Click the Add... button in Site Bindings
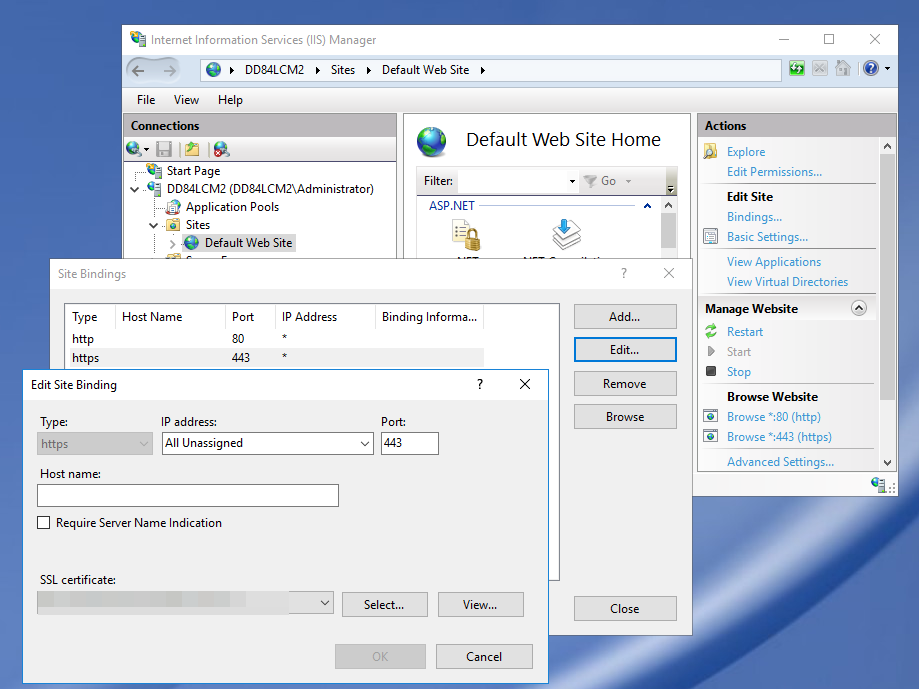Viewport: 919px width, 689px height. tap(625, 317)
